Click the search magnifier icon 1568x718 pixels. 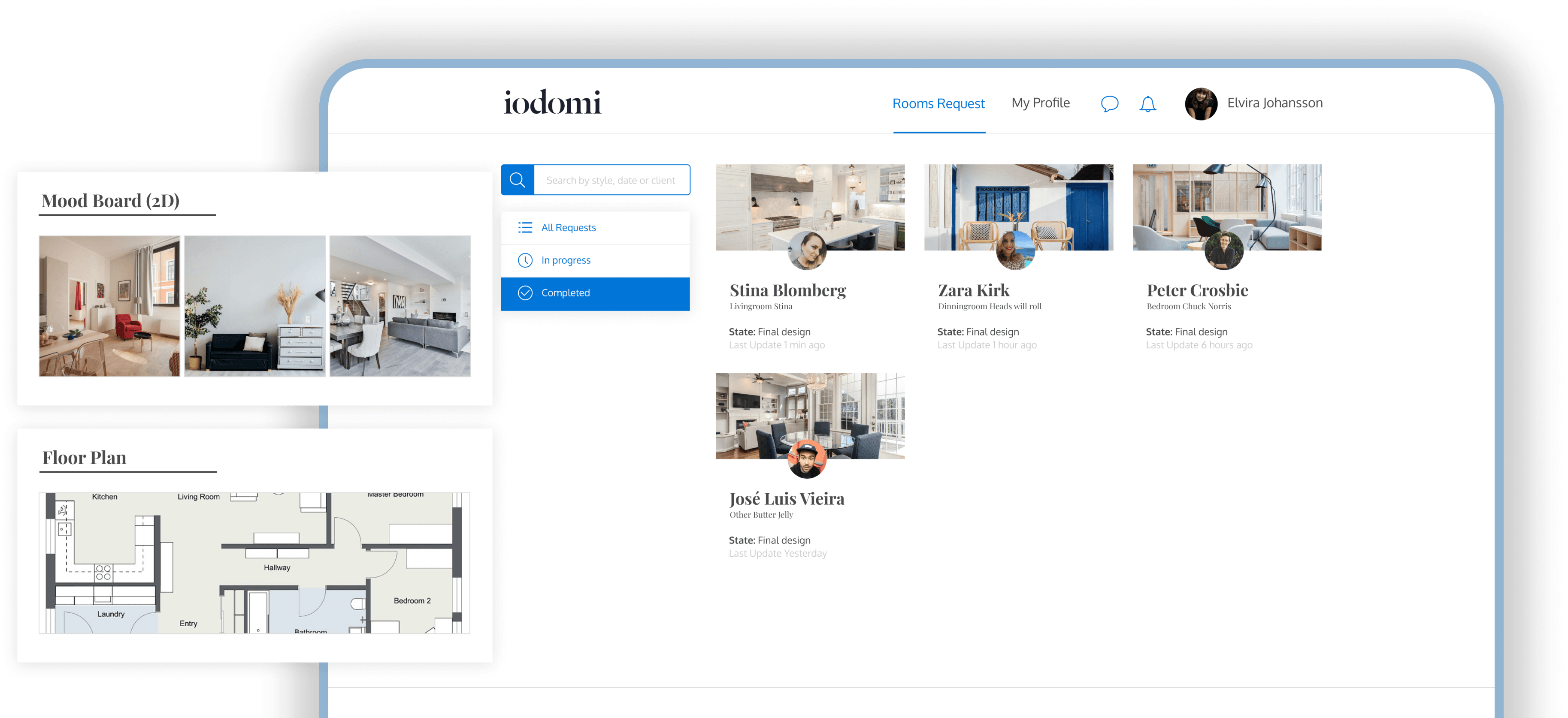tap(518, 179)
